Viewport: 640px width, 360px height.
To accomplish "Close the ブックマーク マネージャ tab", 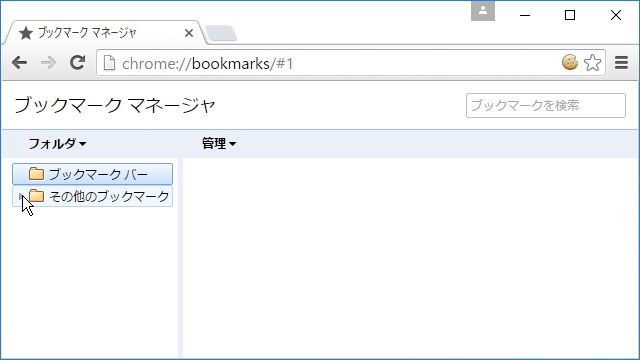I will pos(189,33).
